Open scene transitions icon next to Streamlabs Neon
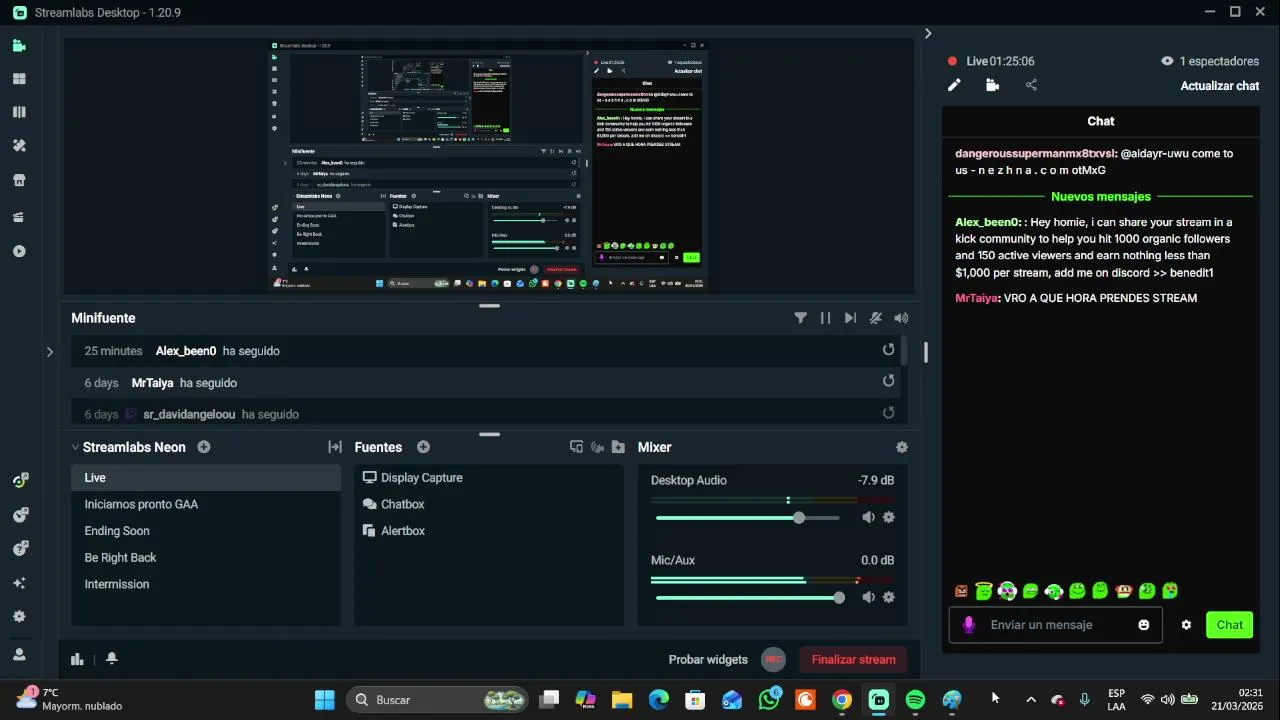Image resolution: width=1280 pixels, height=720 pixels. pos(335,447)
